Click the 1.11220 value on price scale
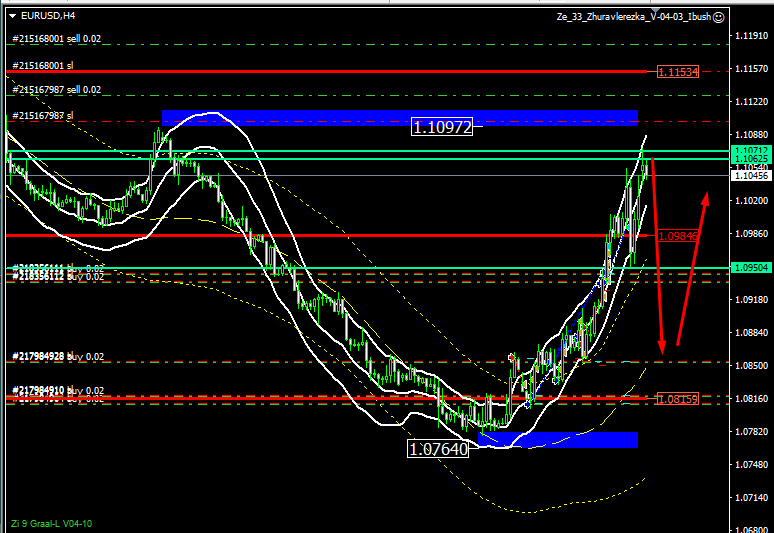Viewport: 774px width, 533px height. (752, 102)
